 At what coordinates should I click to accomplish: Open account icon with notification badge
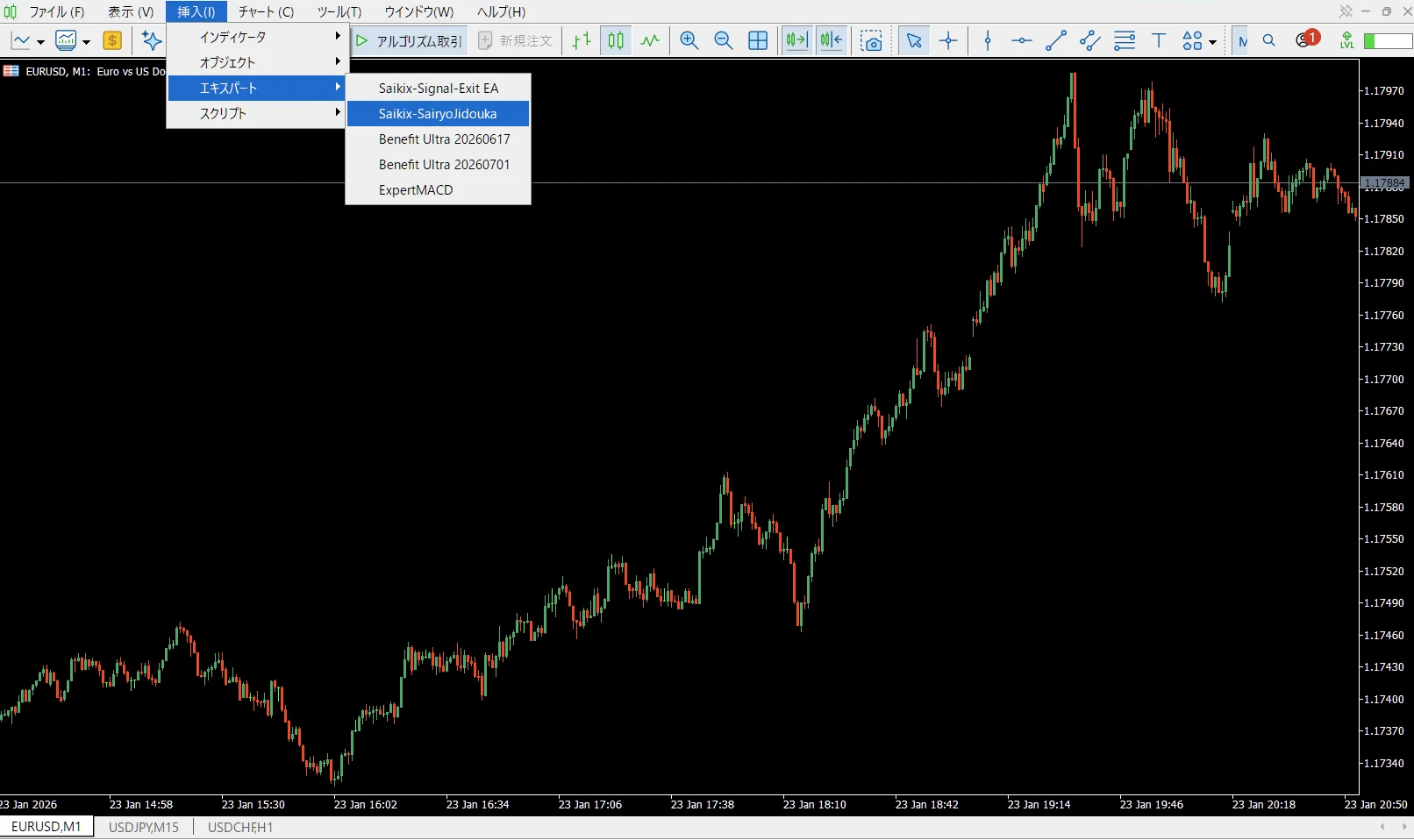pyautogui.click(x=1306, y=39)
